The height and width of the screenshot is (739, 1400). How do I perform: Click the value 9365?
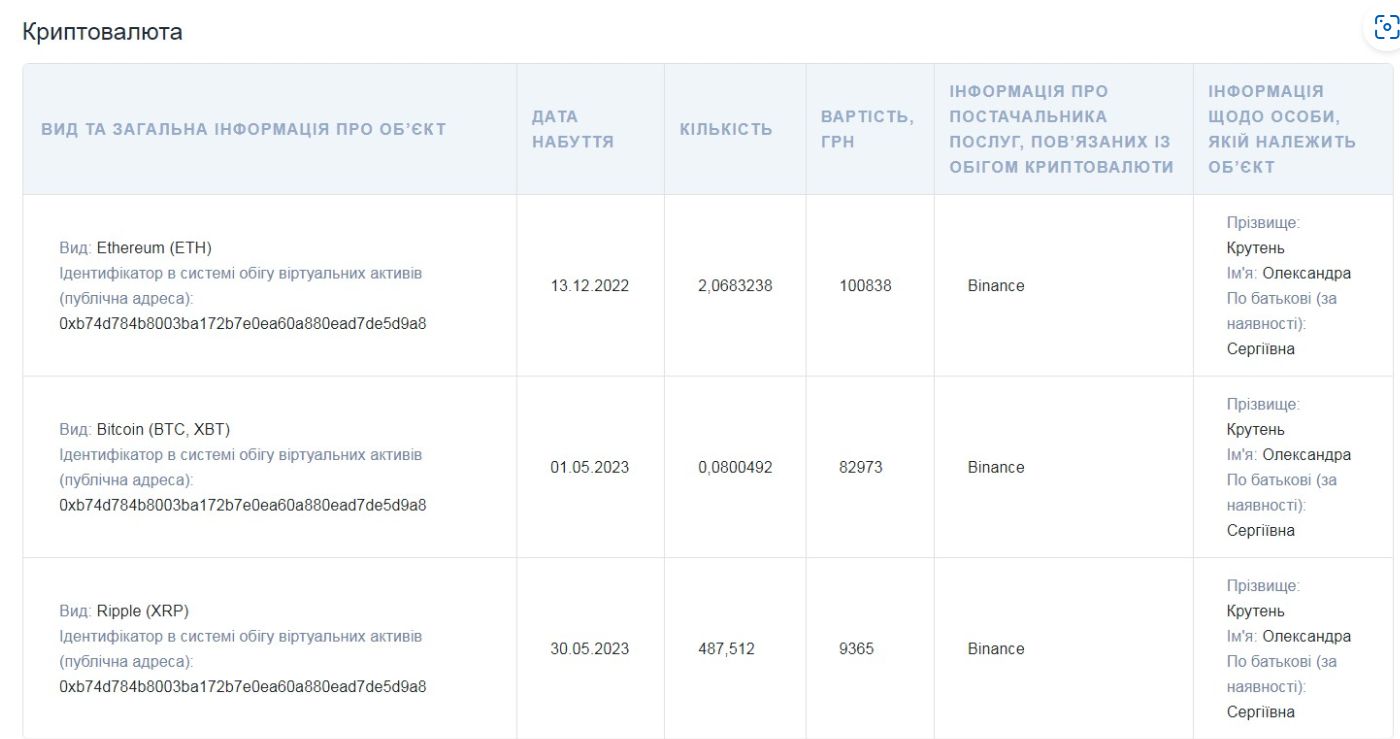pos(856,649)
